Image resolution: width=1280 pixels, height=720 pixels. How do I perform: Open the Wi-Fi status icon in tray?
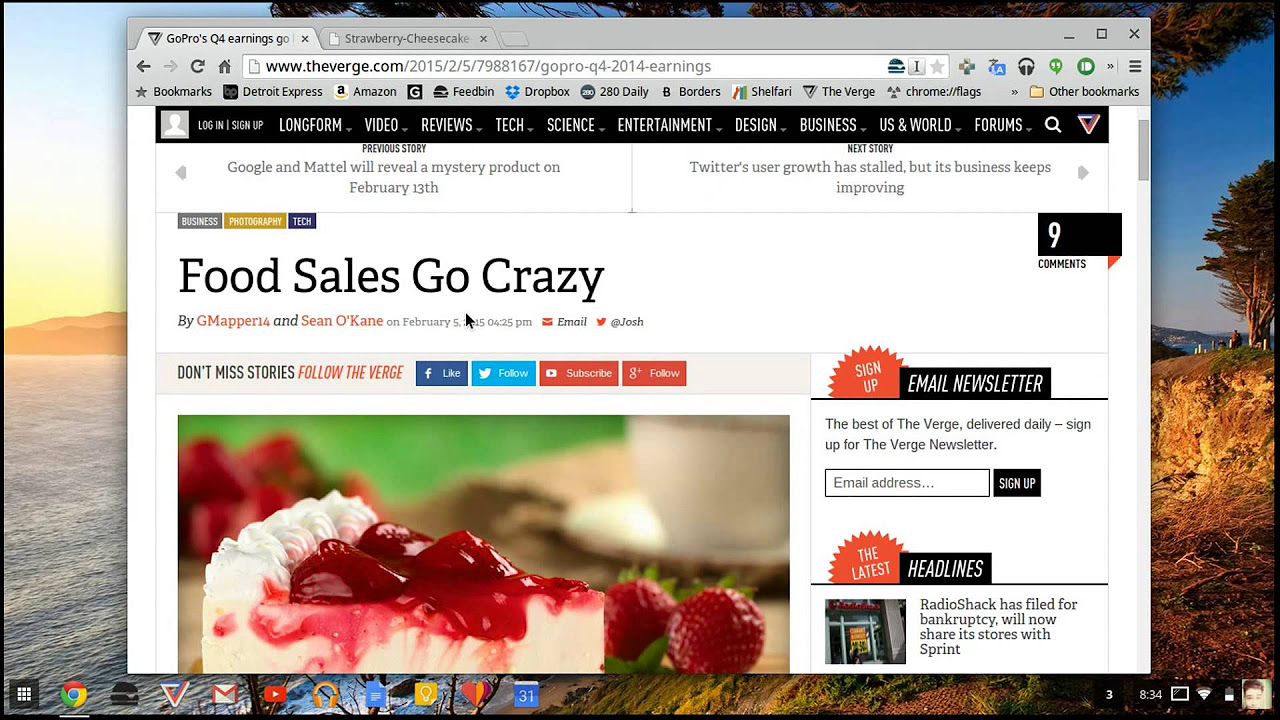(1205, 694)
